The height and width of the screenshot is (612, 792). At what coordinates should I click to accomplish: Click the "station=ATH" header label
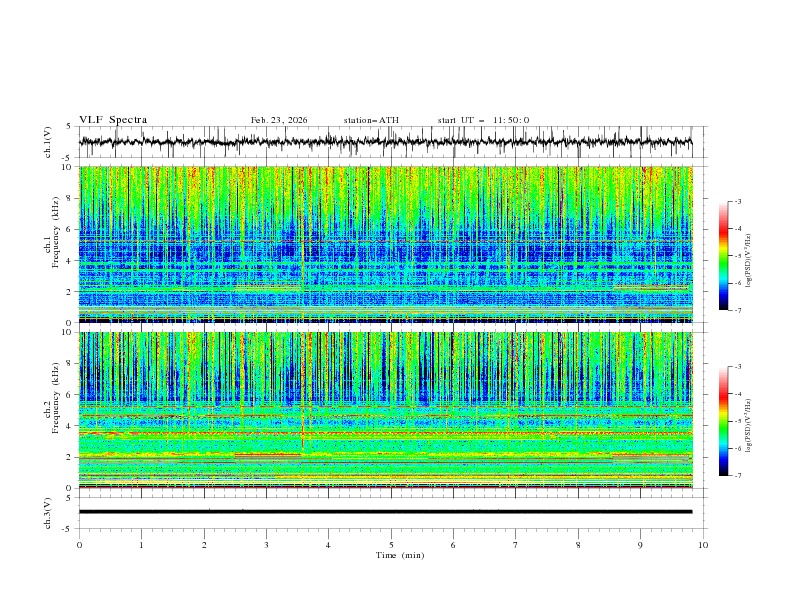coord(371,120)
